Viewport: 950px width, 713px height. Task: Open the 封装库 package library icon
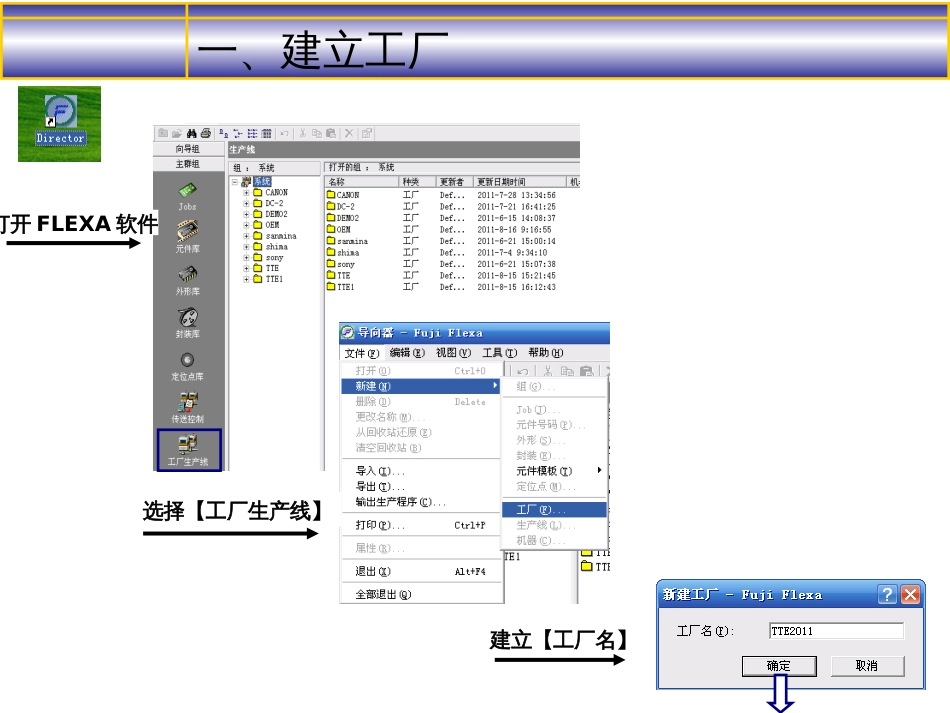click(x=187, y=323)
